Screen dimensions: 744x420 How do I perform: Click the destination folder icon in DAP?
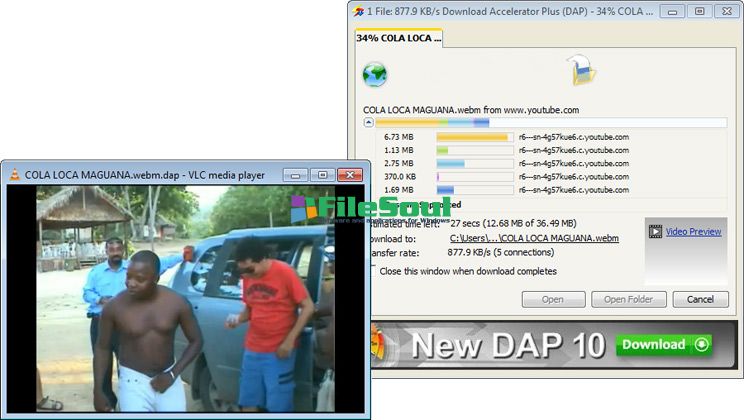(580, 70)
